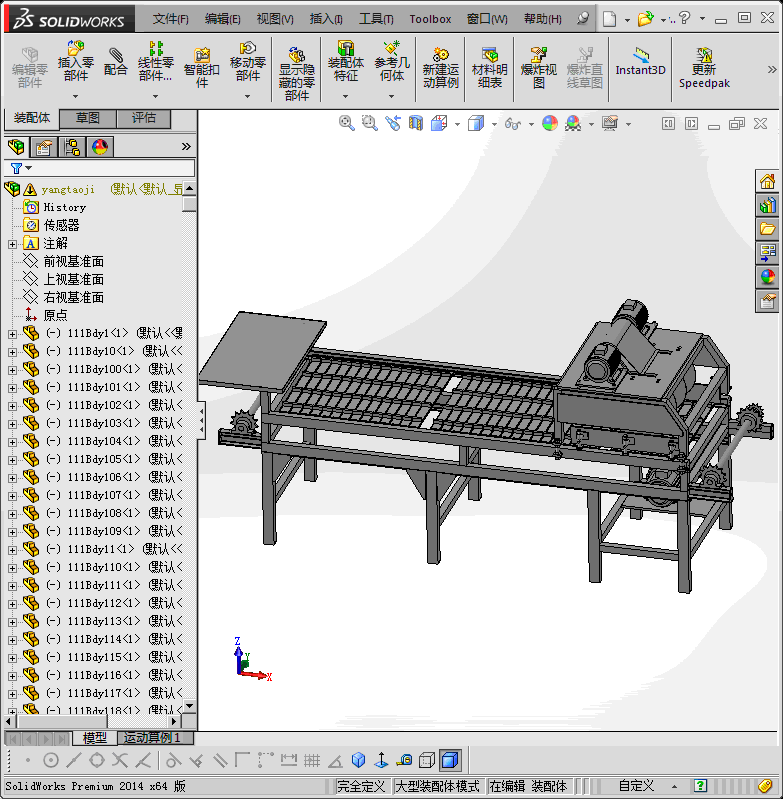Image resolution: width=783 pixels, height=799 pixels.
Task: Click the 爆炸视图 exploded view icon
Action: 538,67
